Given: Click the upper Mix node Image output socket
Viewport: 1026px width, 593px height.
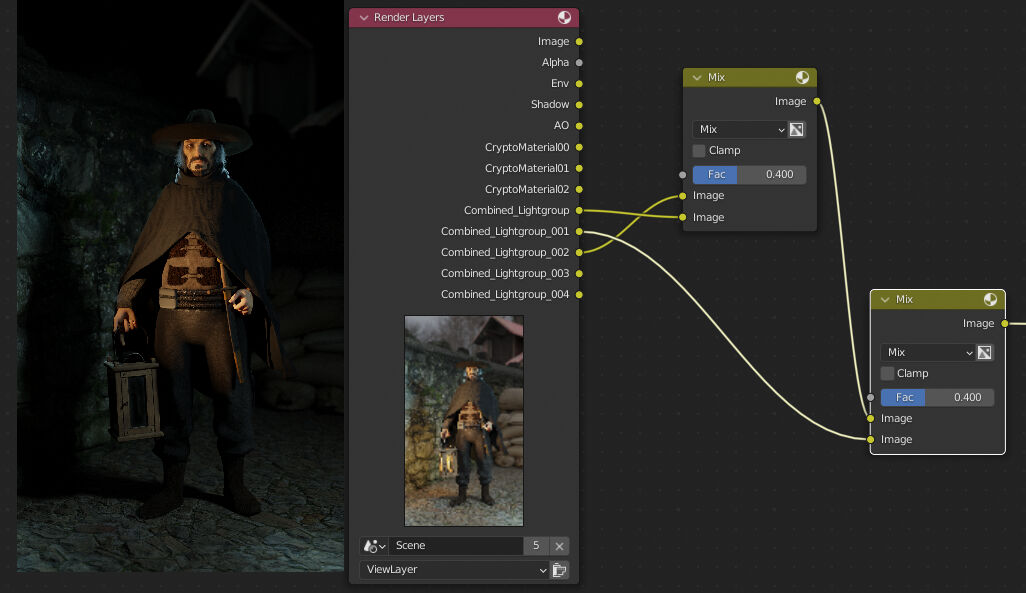Looking at the screenshot, I should tap(817, 101).
